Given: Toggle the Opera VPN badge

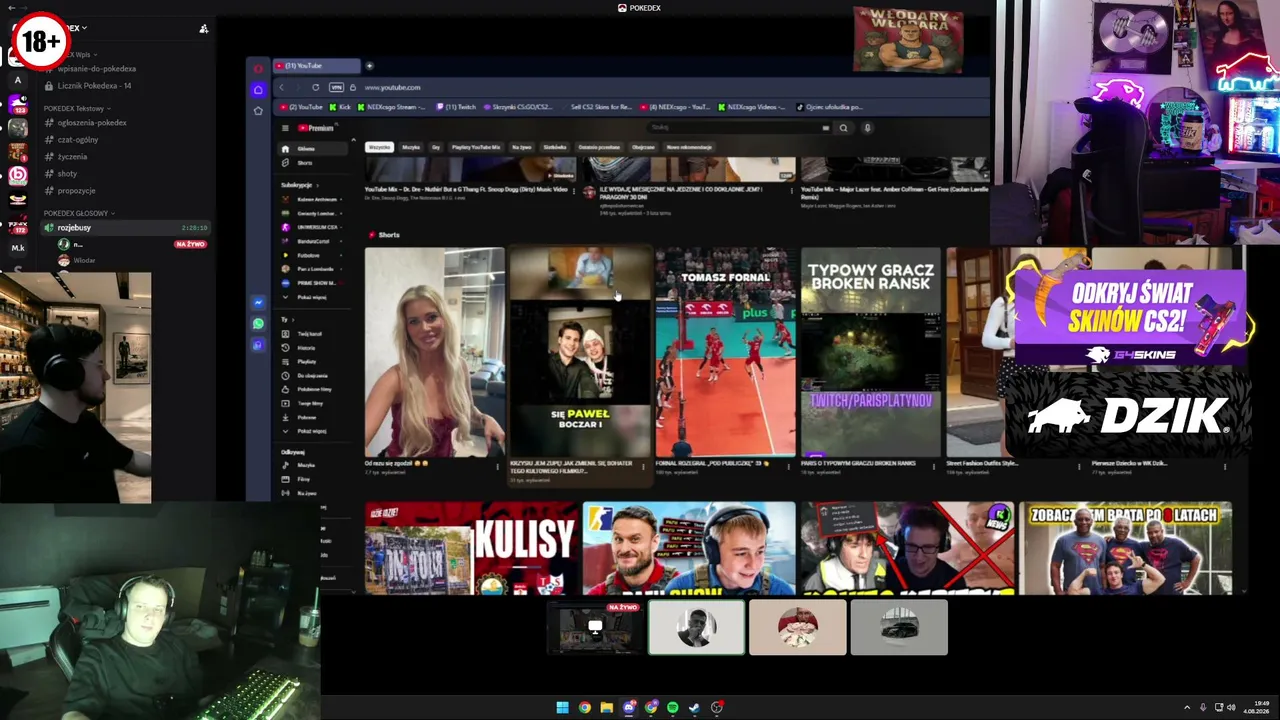Looking at the screenshot, I should coord(336,87).
